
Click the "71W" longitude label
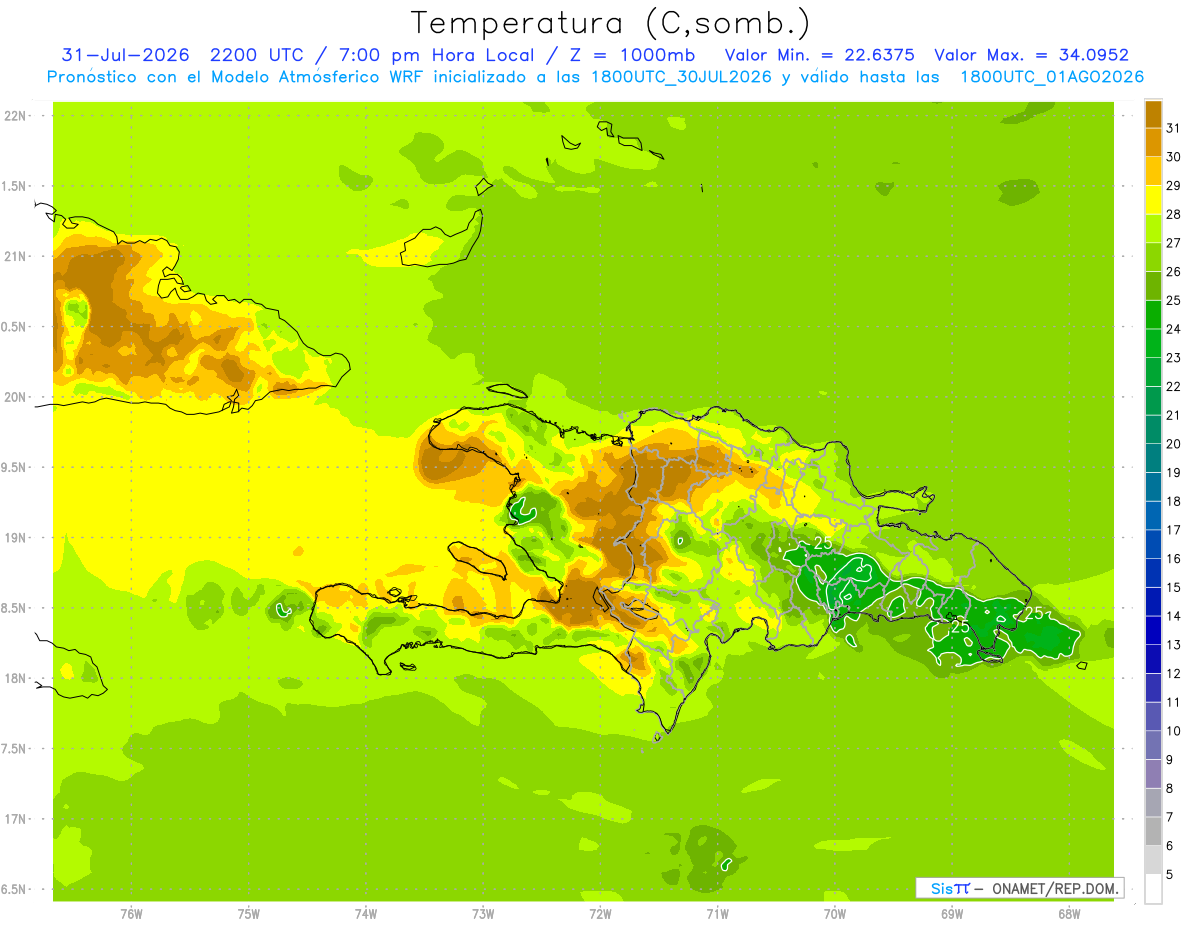[717, 914]
